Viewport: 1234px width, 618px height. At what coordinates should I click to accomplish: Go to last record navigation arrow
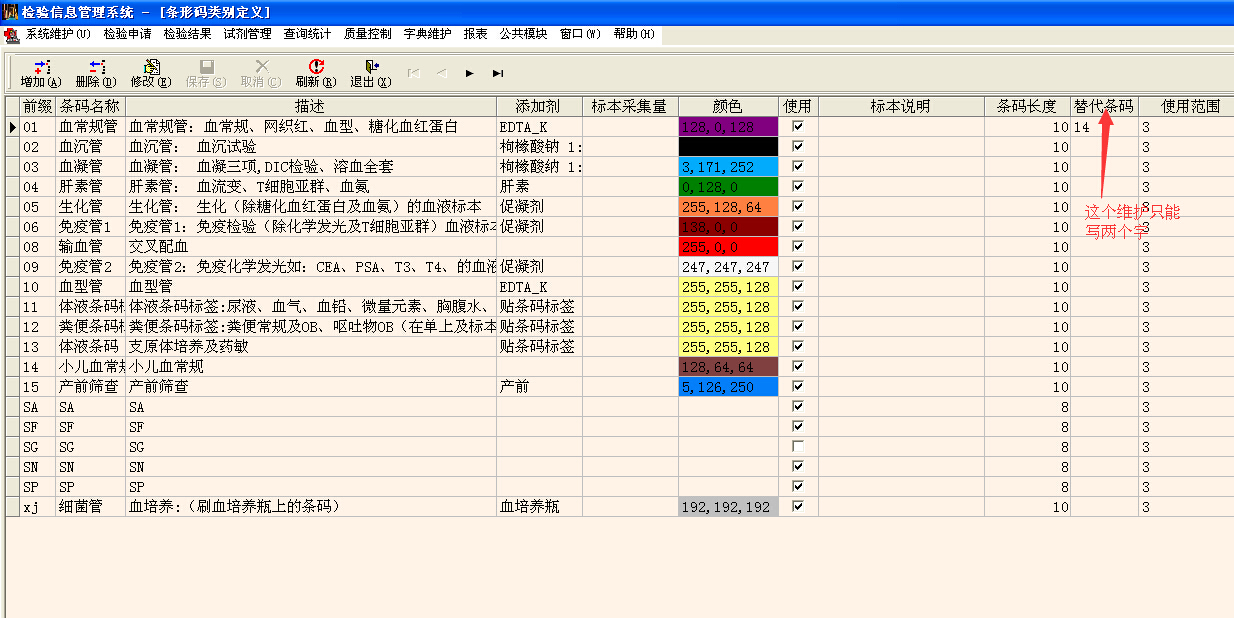coord(497,73)
